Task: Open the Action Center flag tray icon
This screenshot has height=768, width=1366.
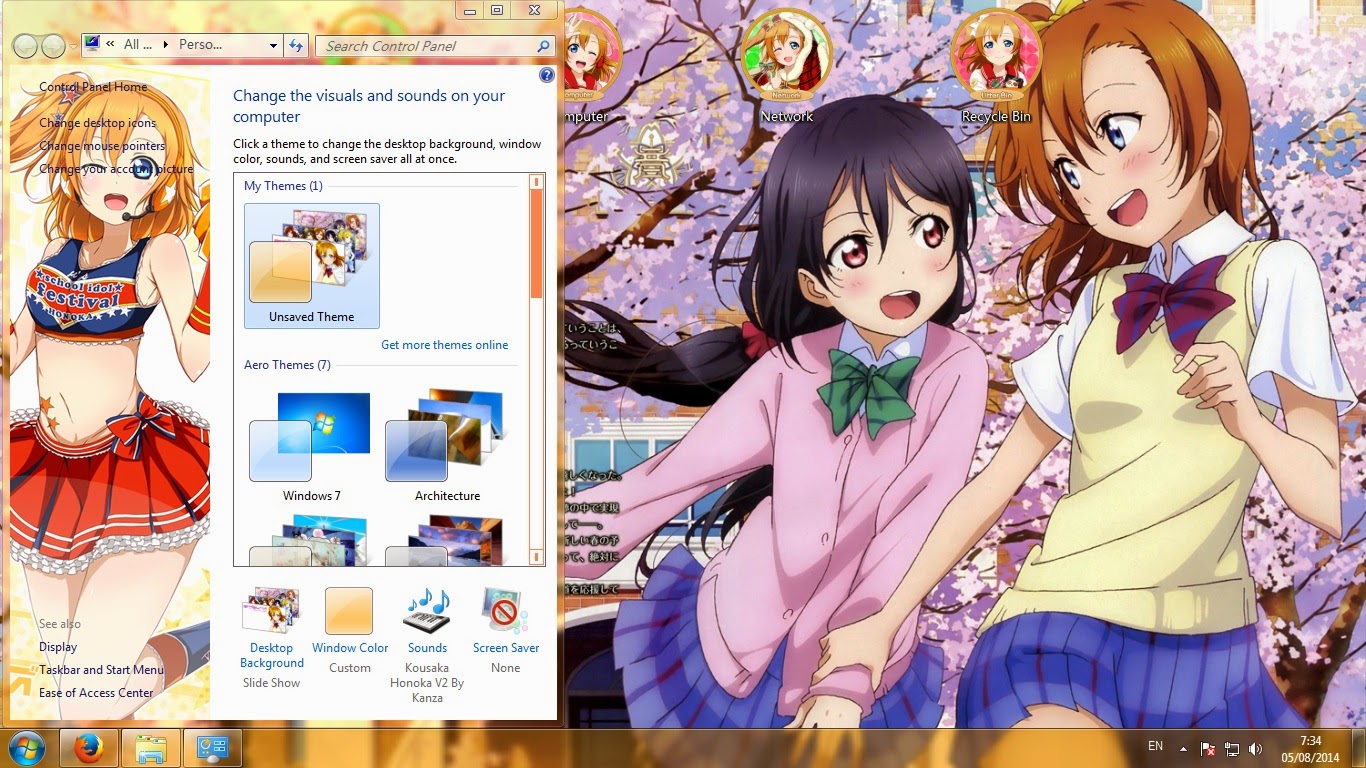Action: pyautogui.click(x=1208, y=748)
